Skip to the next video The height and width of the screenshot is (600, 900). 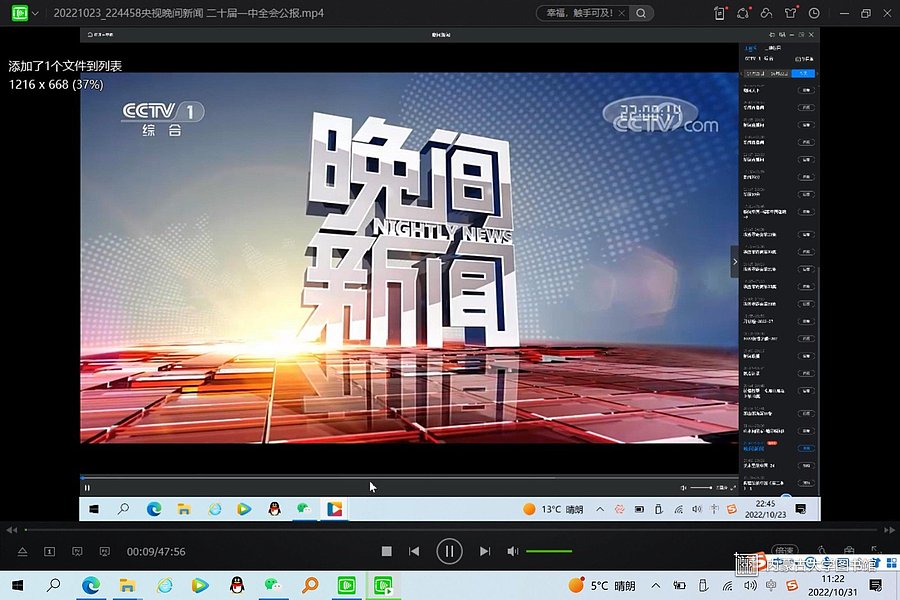coord(485,551)
